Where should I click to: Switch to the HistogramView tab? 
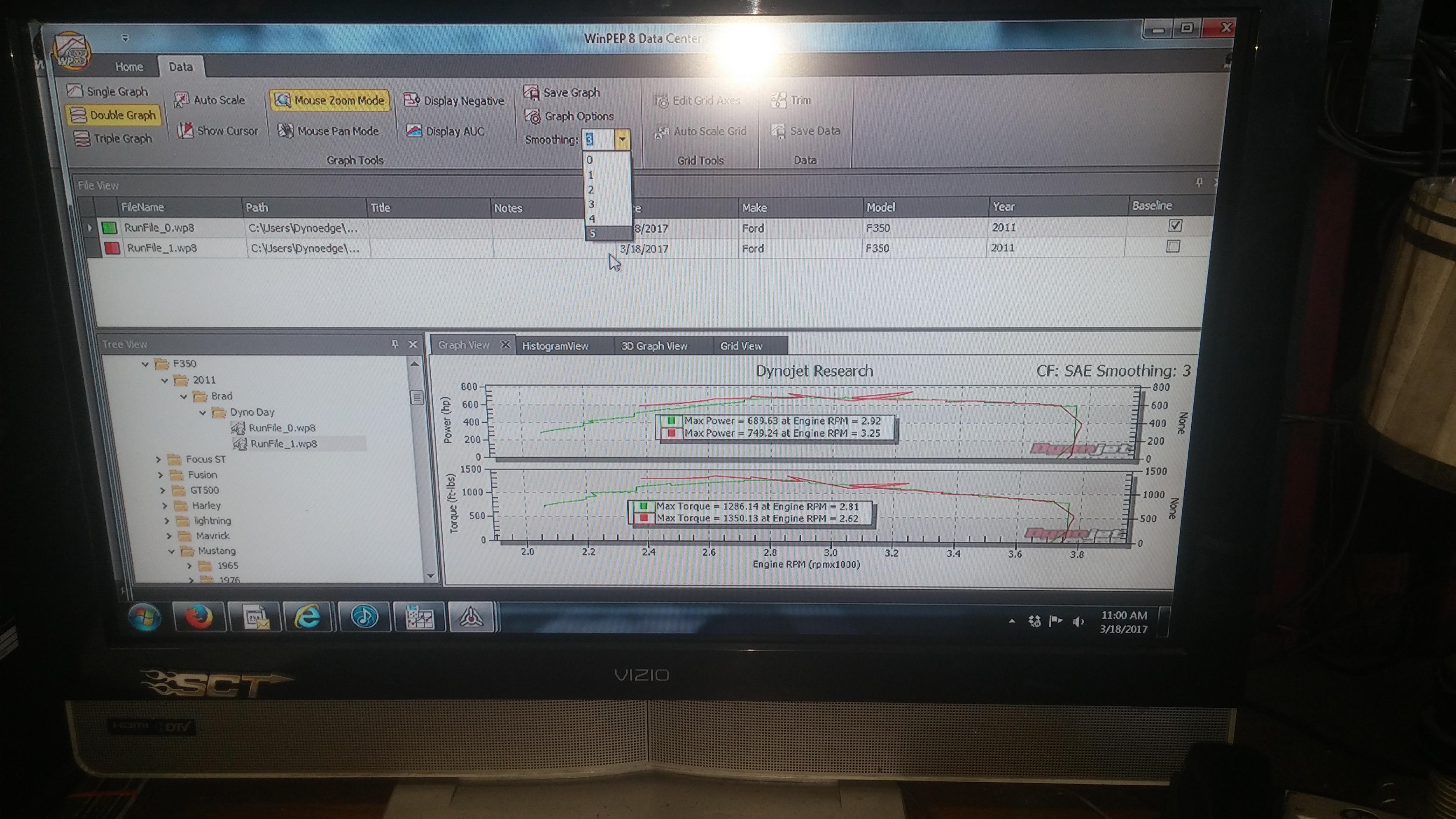tap(555, 346)
